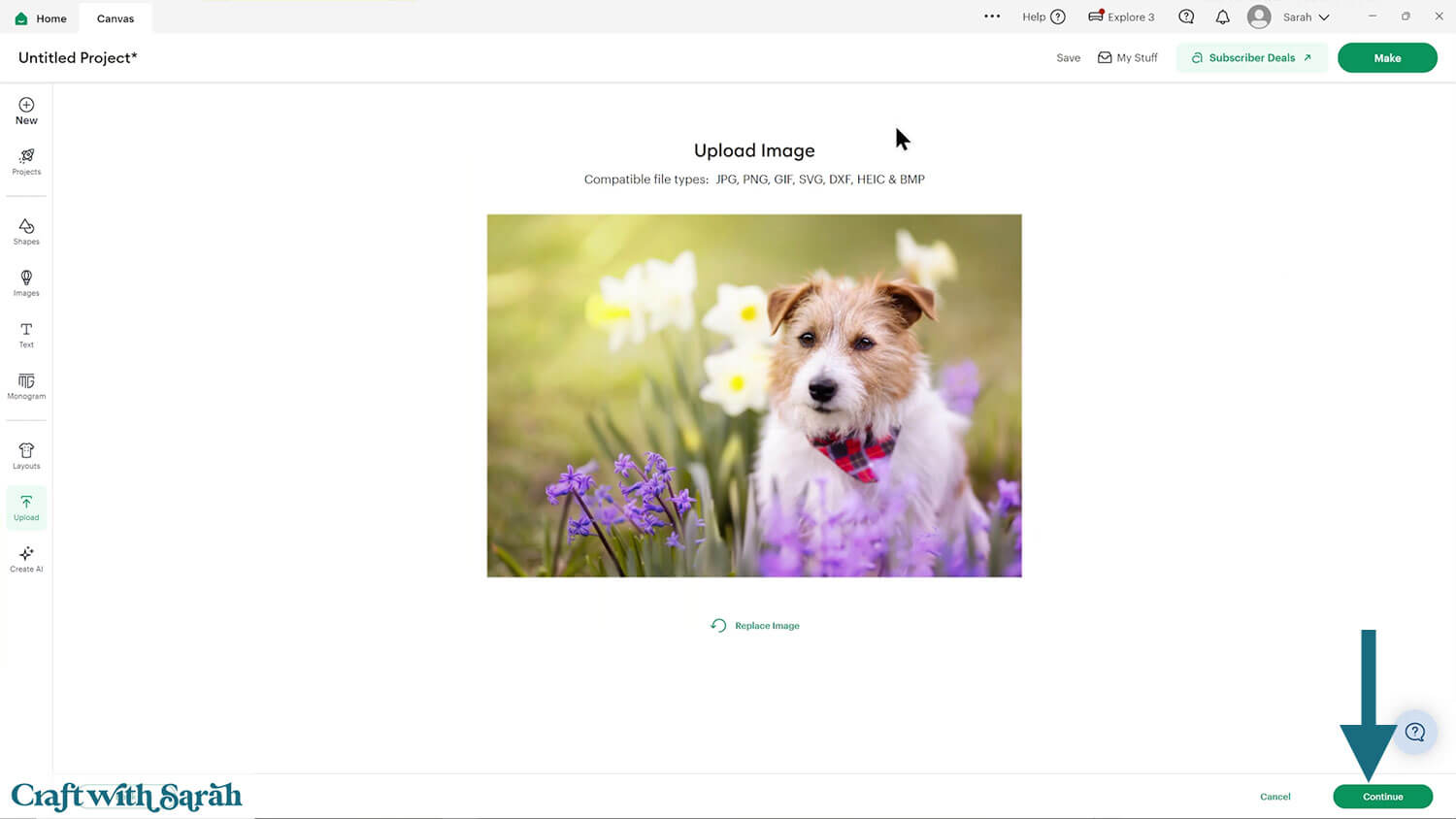Image resolution: width=1456 pixels, height=819 pixels.
Task: Select the Text tool
Action: point(26,335)
